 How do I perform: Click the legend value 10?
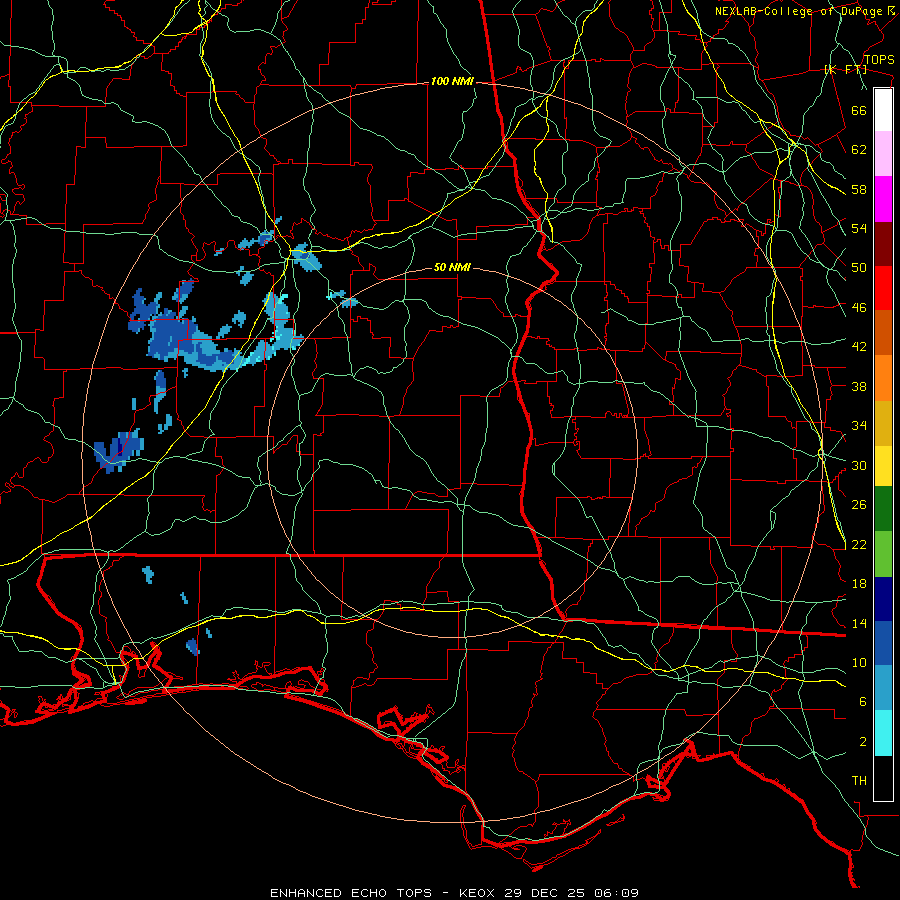pos(859,662)
